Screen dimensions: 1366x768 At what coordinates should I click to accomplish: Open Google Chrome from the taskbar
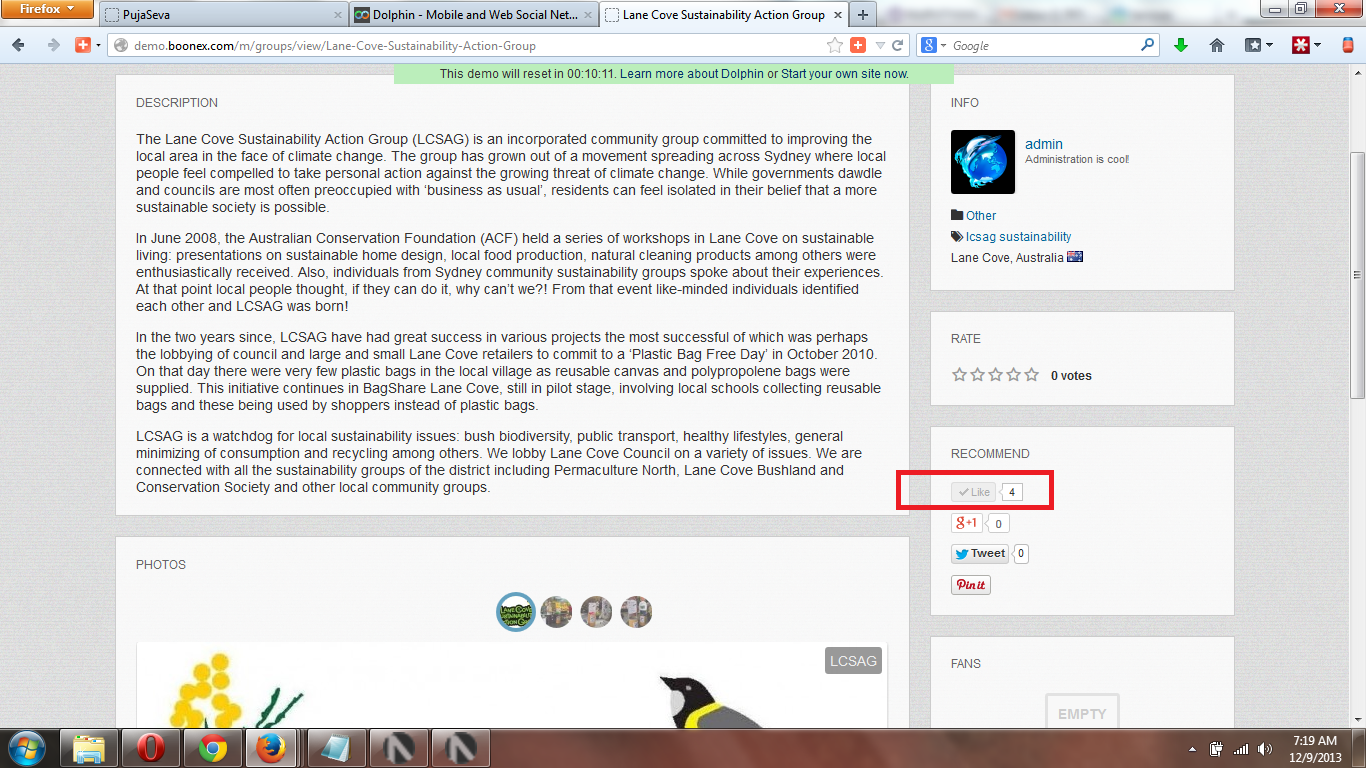click(x=211, y=748)
